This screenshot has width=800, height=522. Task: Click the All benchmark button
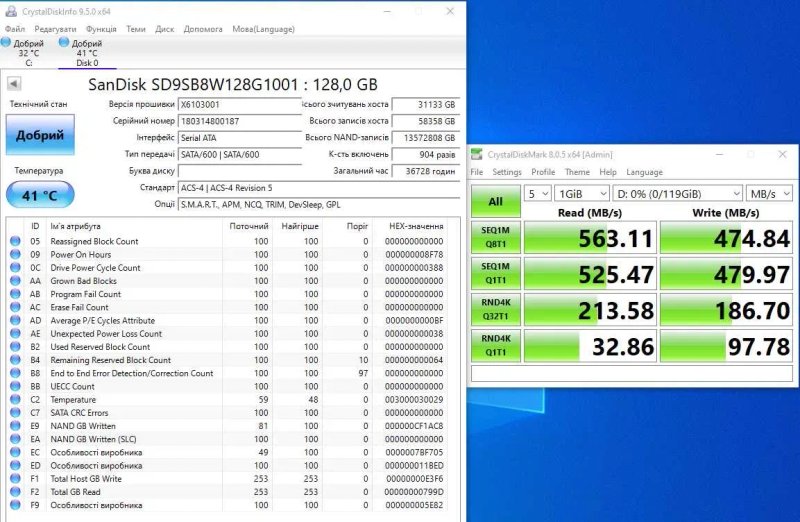tap(495, 201)
